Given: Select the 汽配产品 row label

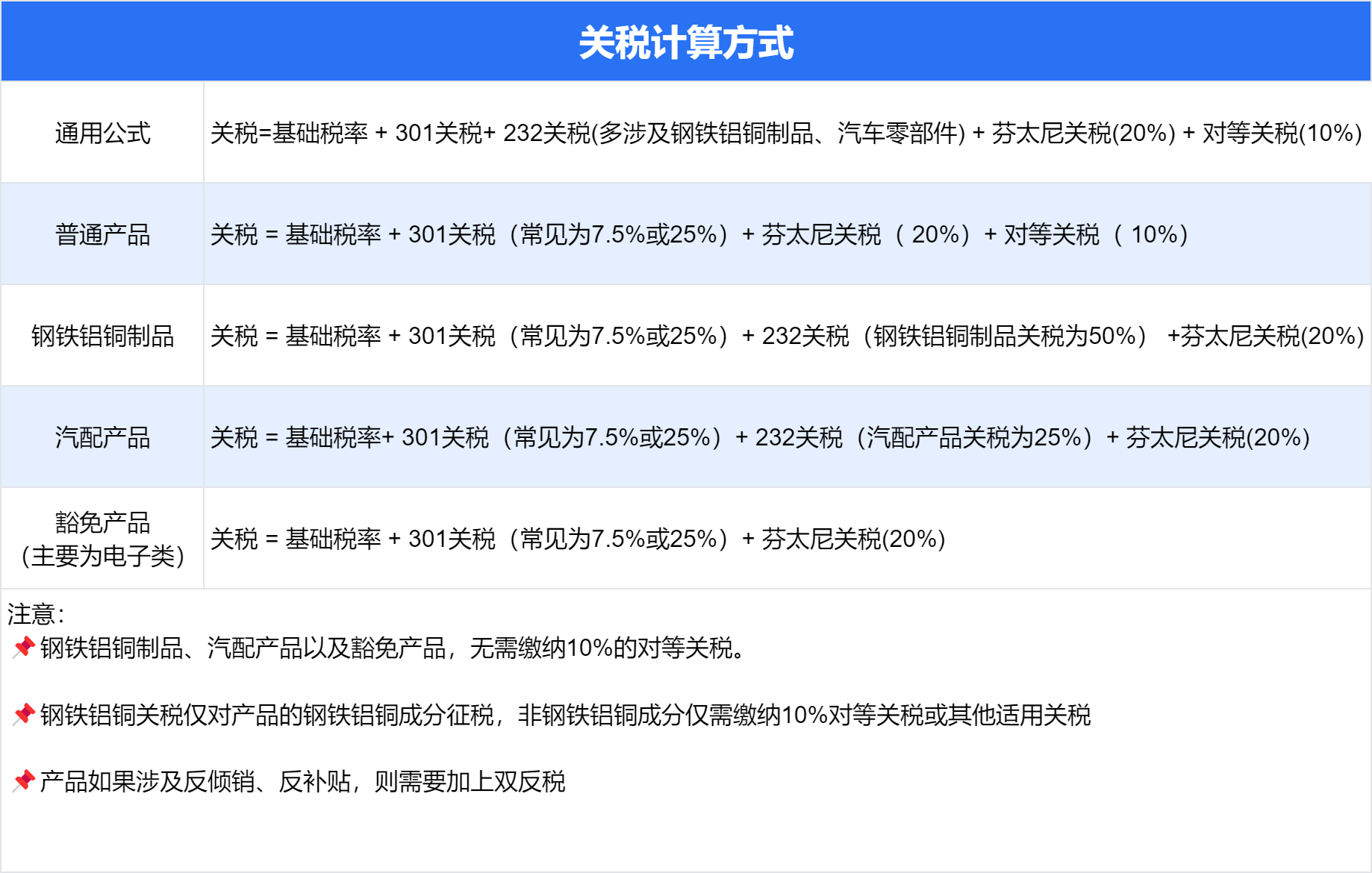Looking at the screenshot, I should (x=102, y=437).
